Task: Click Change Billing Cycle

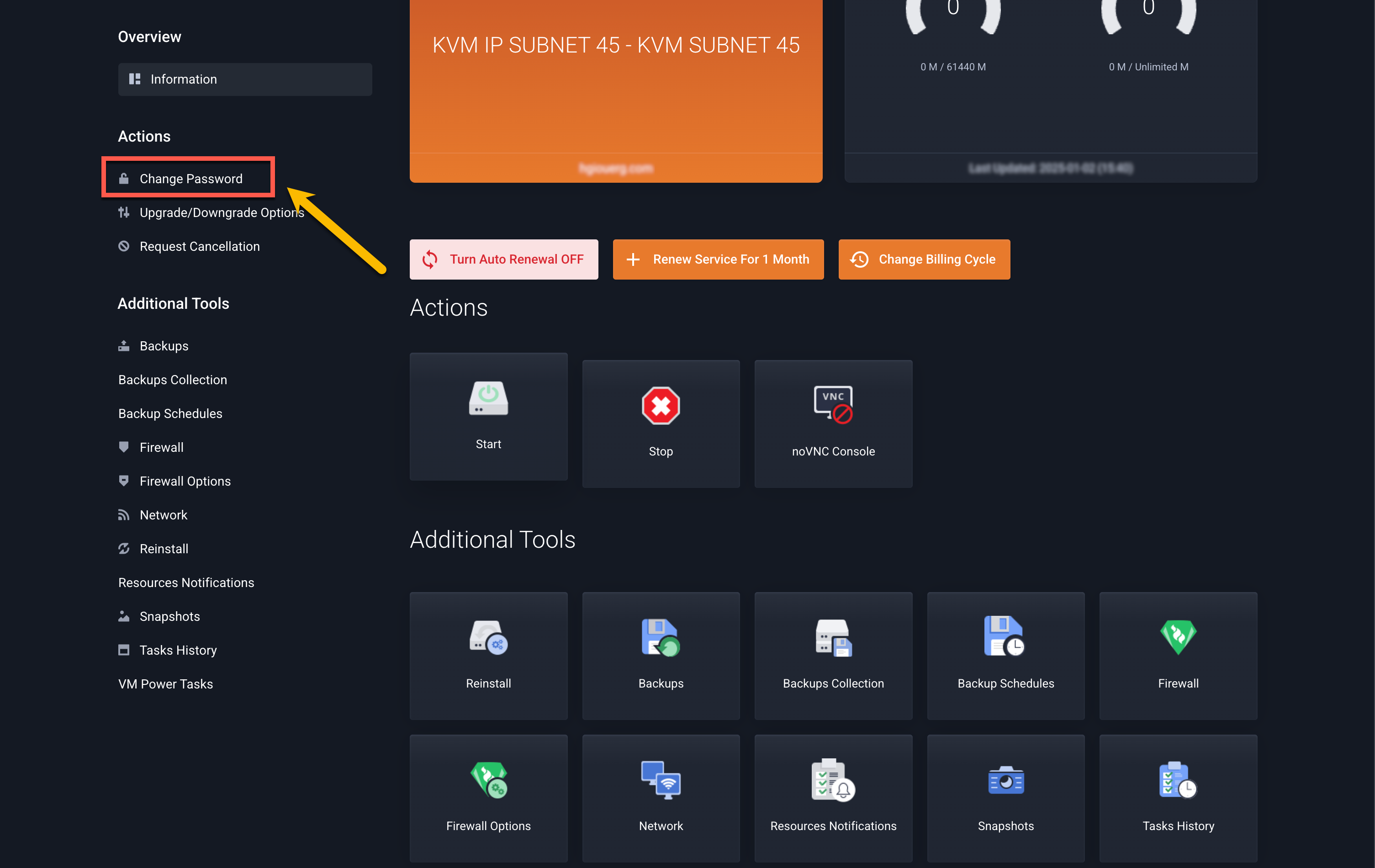Action: point(924,259)
